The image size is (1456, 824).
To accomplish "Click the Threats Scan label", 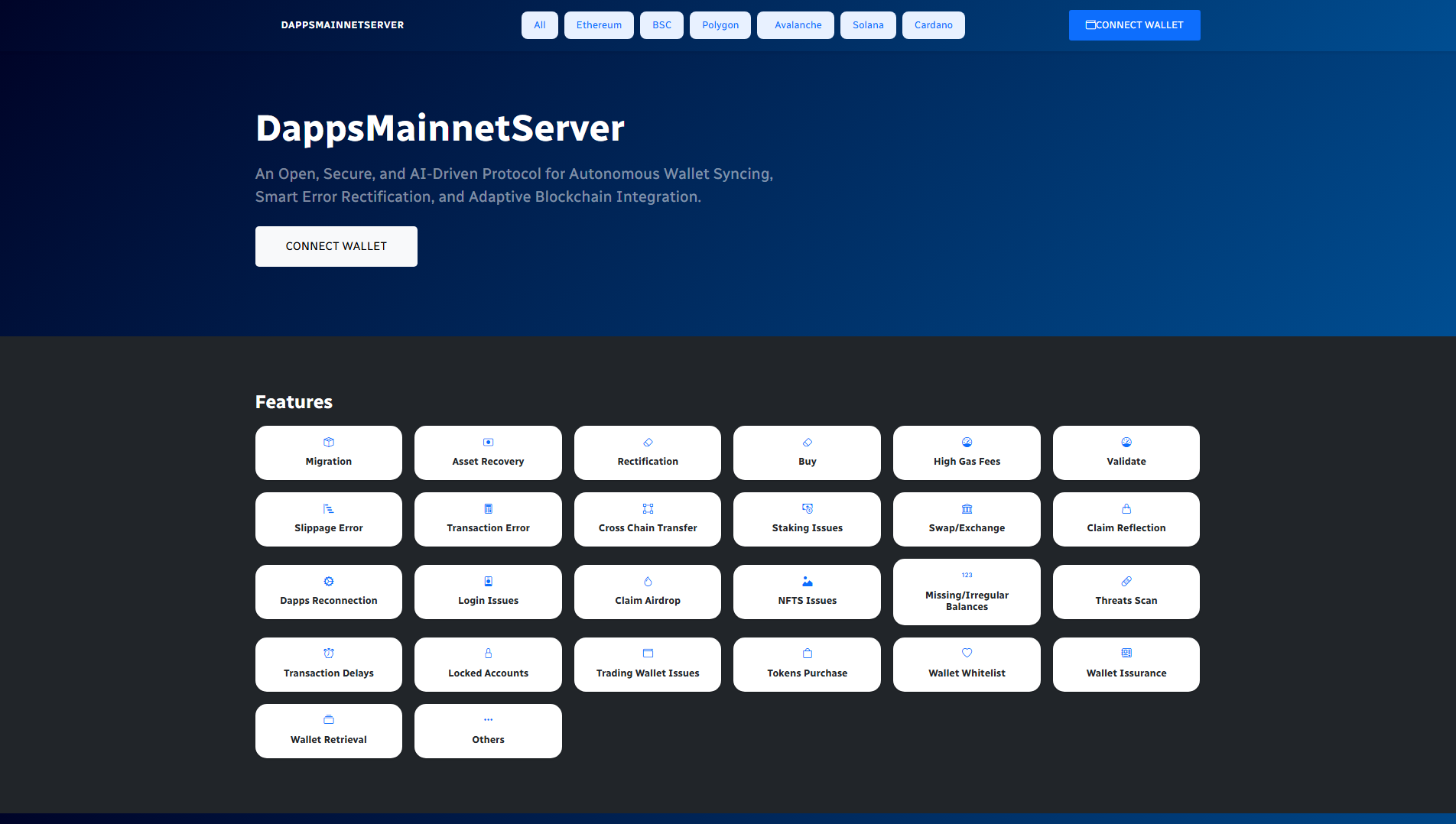I will point(1126,601).
